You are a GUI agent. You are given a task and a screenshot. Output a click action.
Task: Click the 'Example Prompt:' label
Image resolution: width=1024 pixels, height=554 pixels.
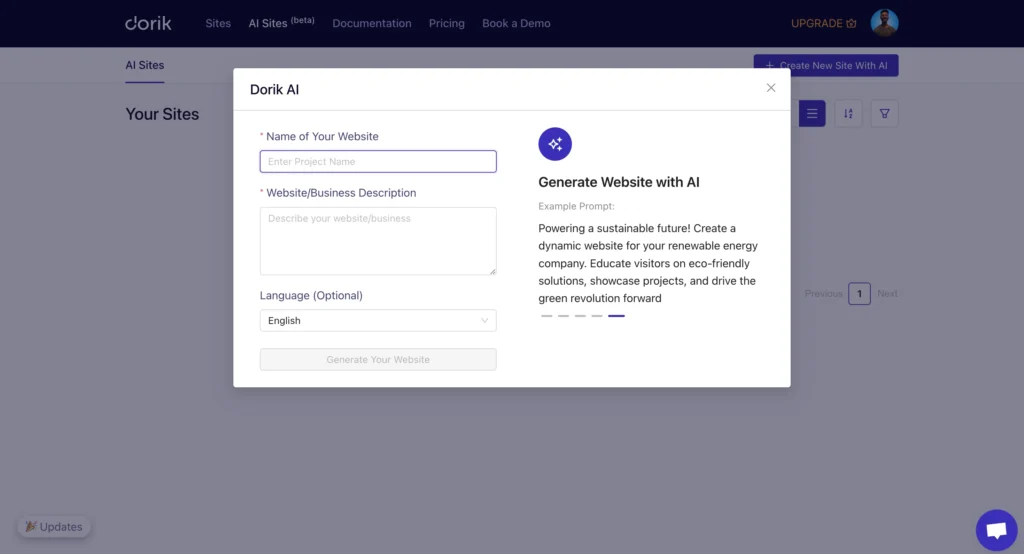pos(576,206)
